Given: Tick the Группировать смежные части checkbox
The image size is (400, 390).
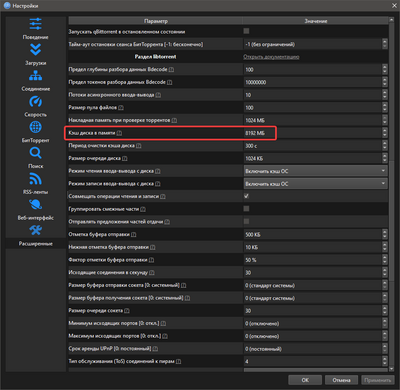Looking at the screenshot, I should tap(246, 209).
